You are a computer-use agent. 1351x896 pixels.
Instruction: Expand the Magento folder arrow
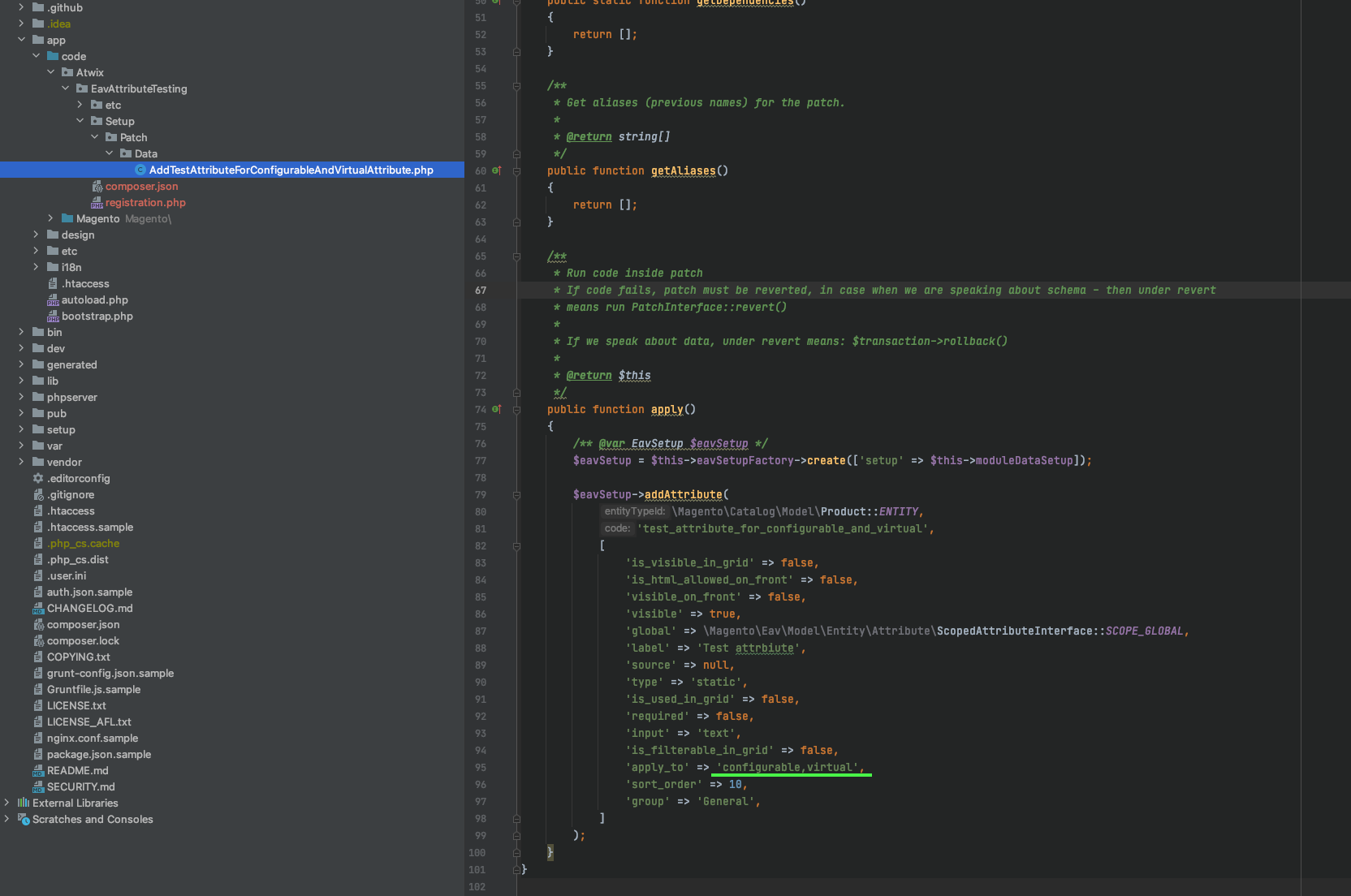tap(50, 218)
